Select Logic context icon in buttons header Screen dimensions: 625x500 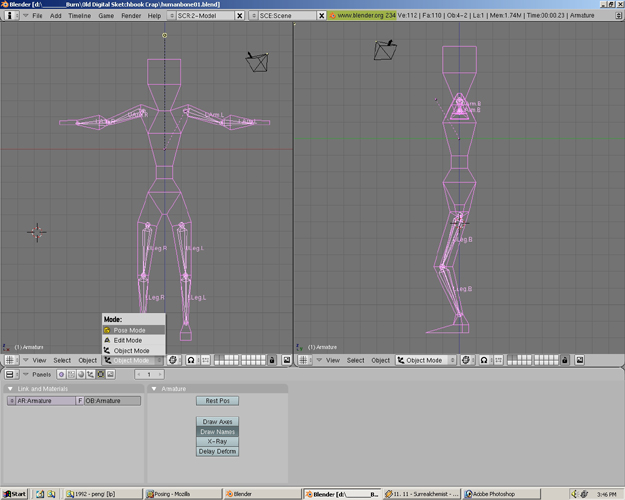coord(61,374)
